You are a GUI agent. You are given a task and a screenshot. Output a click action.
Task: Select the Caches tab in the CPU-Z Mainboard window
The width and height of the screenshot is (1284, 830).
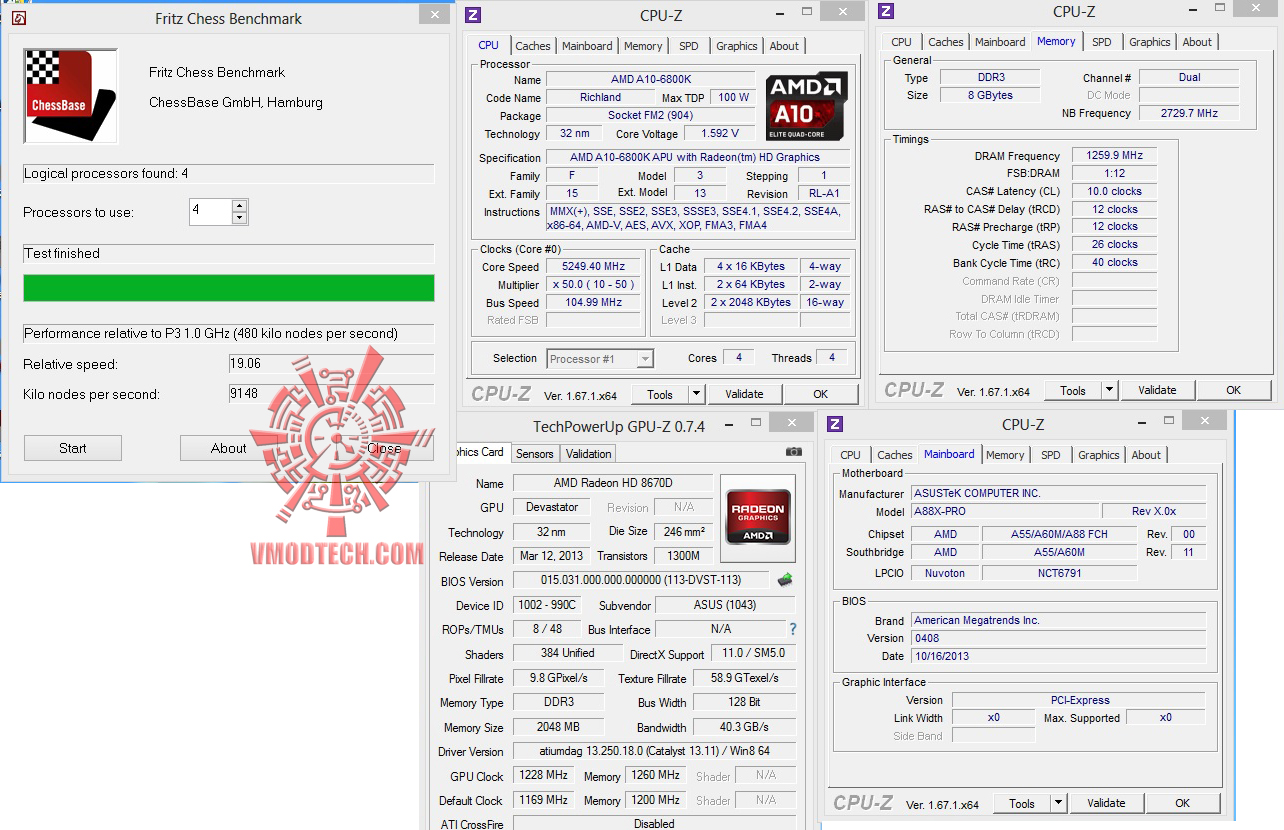click(x=895, y=455)
